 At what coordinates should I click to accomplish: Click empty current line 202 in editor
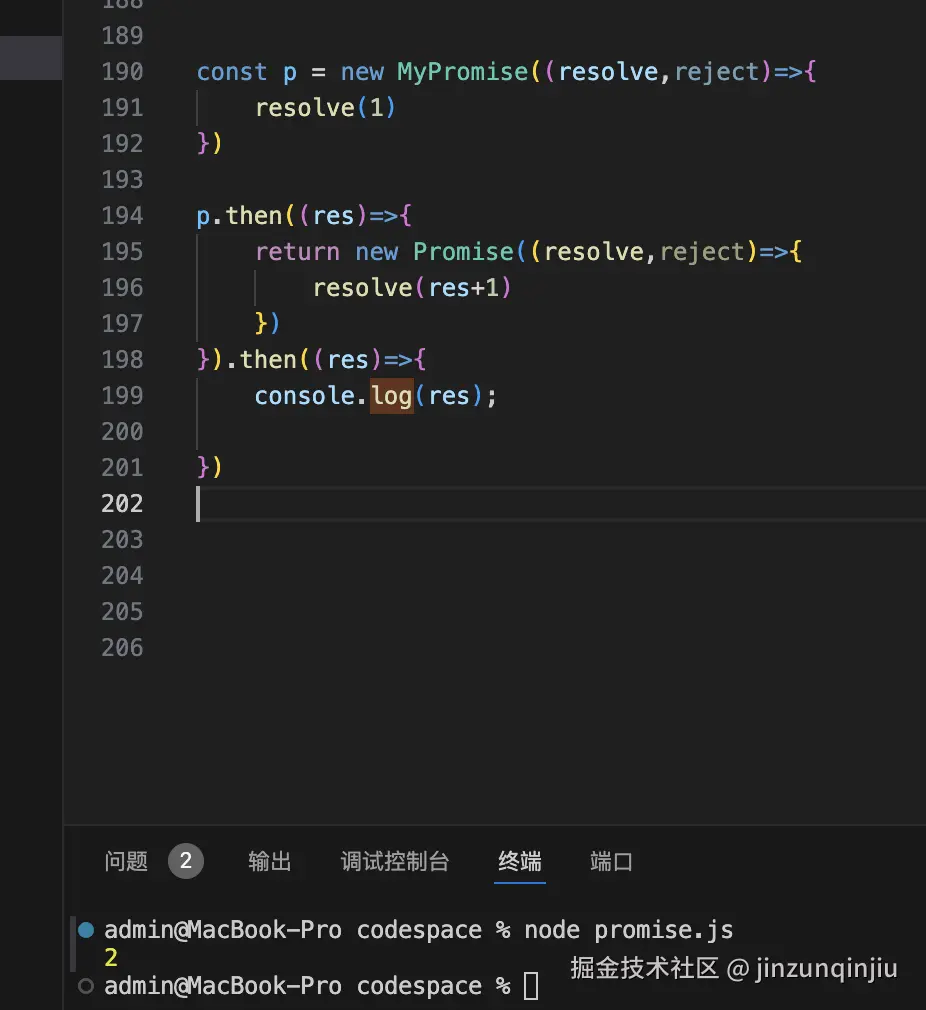tap(560, 503)
